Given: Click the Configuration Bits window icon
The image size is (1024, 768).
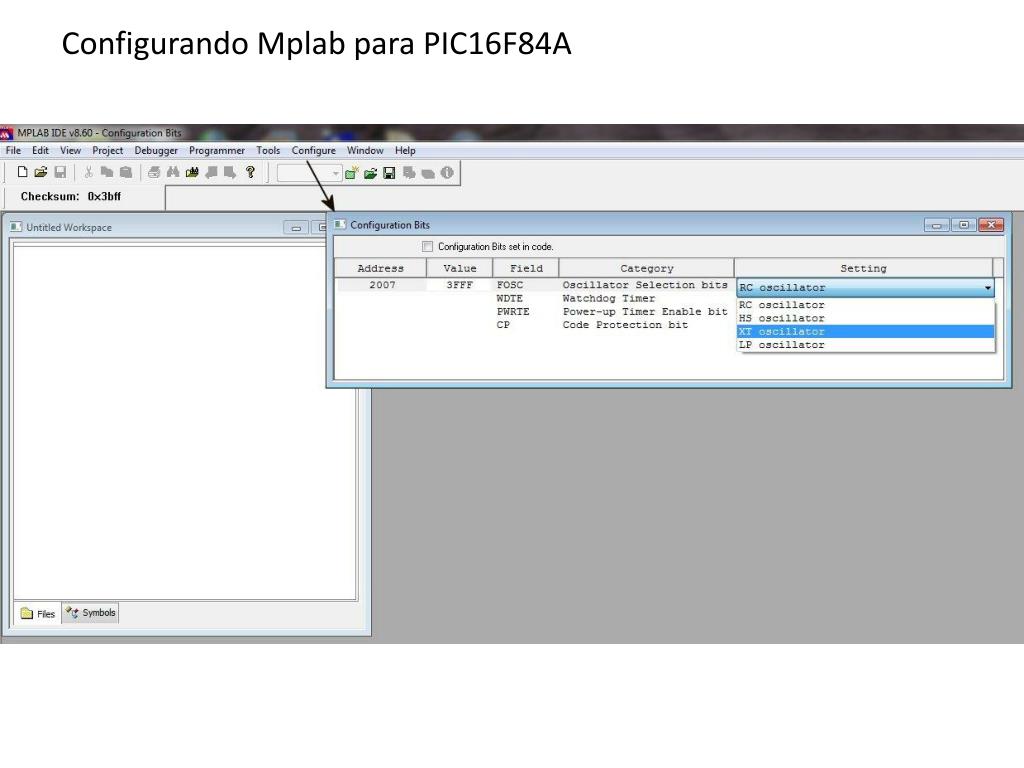Looking at the screenshot, I should tap(340, 225).
